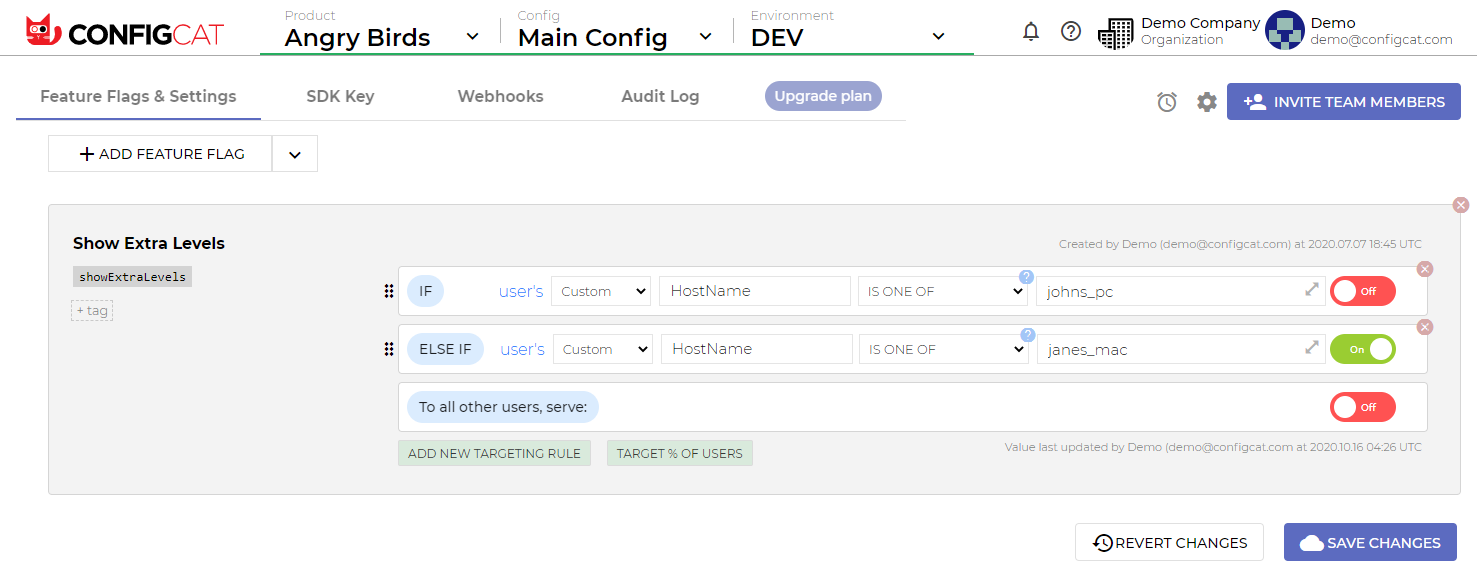Enable serving for all other users

point(1362,406)
